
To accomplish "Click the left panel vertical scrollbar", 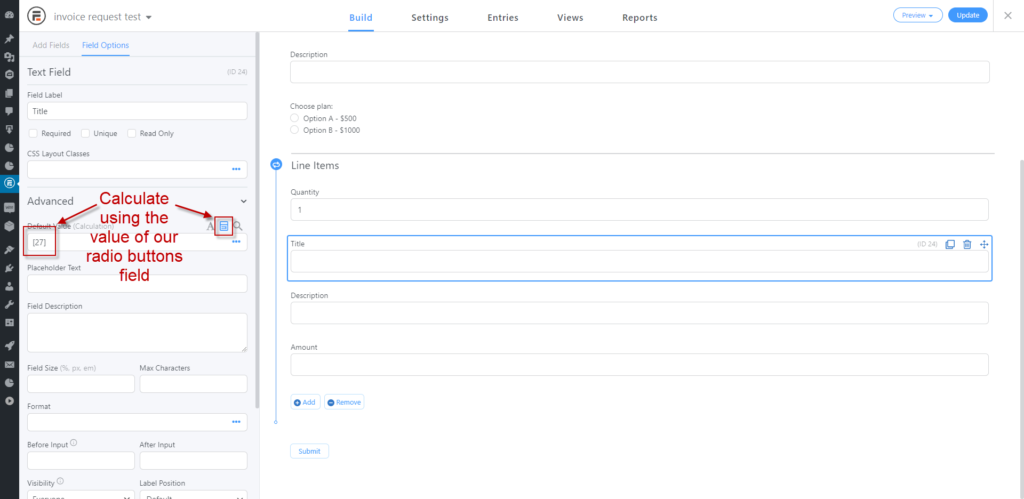I will pos(257,219).
